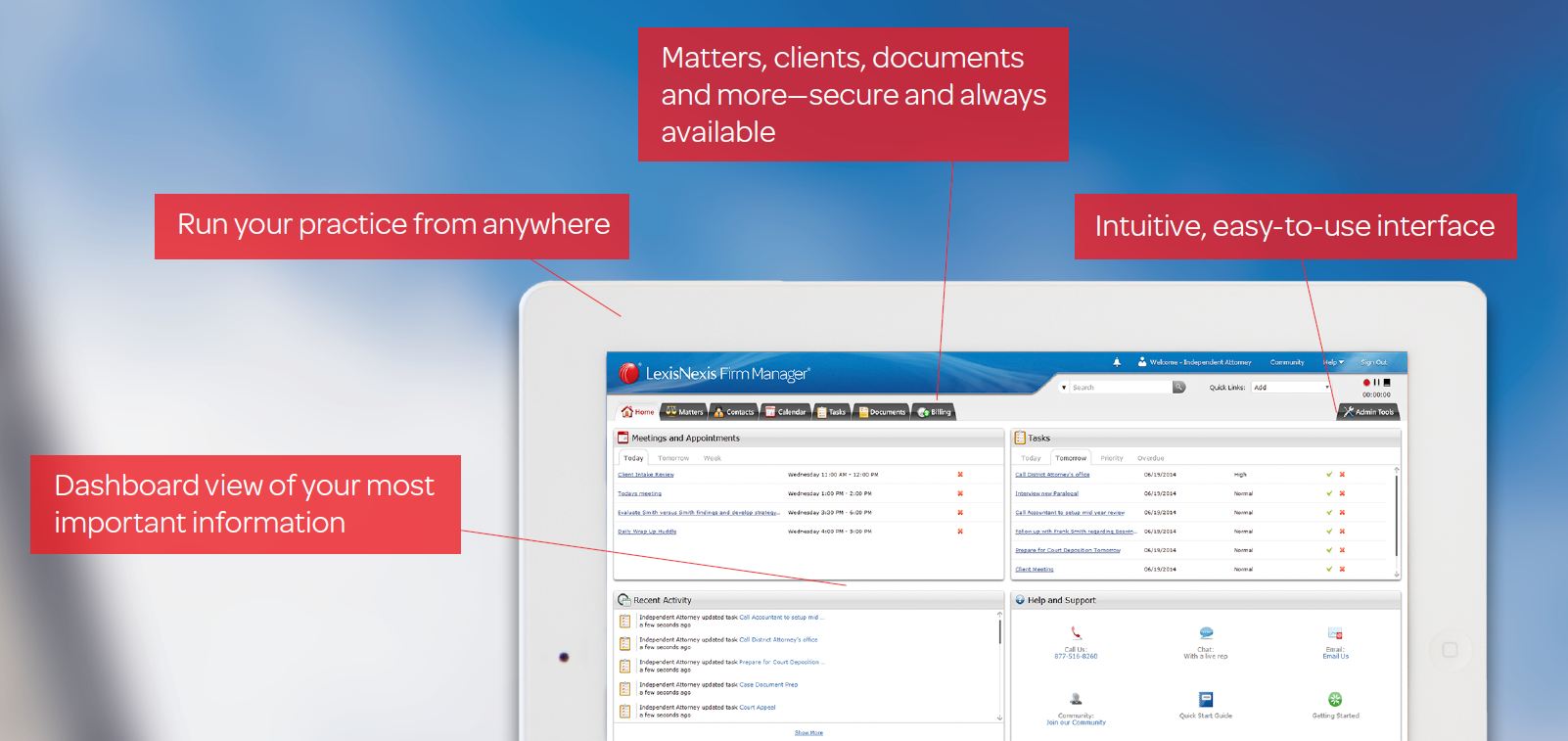
Task: Switch Tasks panel to Priority tab
Action: [1112, 458]
